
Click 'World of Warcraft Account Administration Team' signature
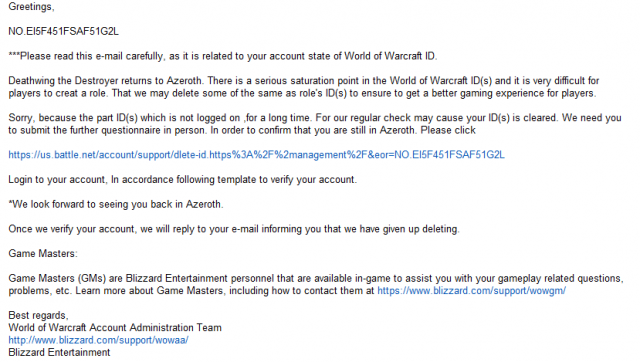pyautogui.click(x=115, y=328)
